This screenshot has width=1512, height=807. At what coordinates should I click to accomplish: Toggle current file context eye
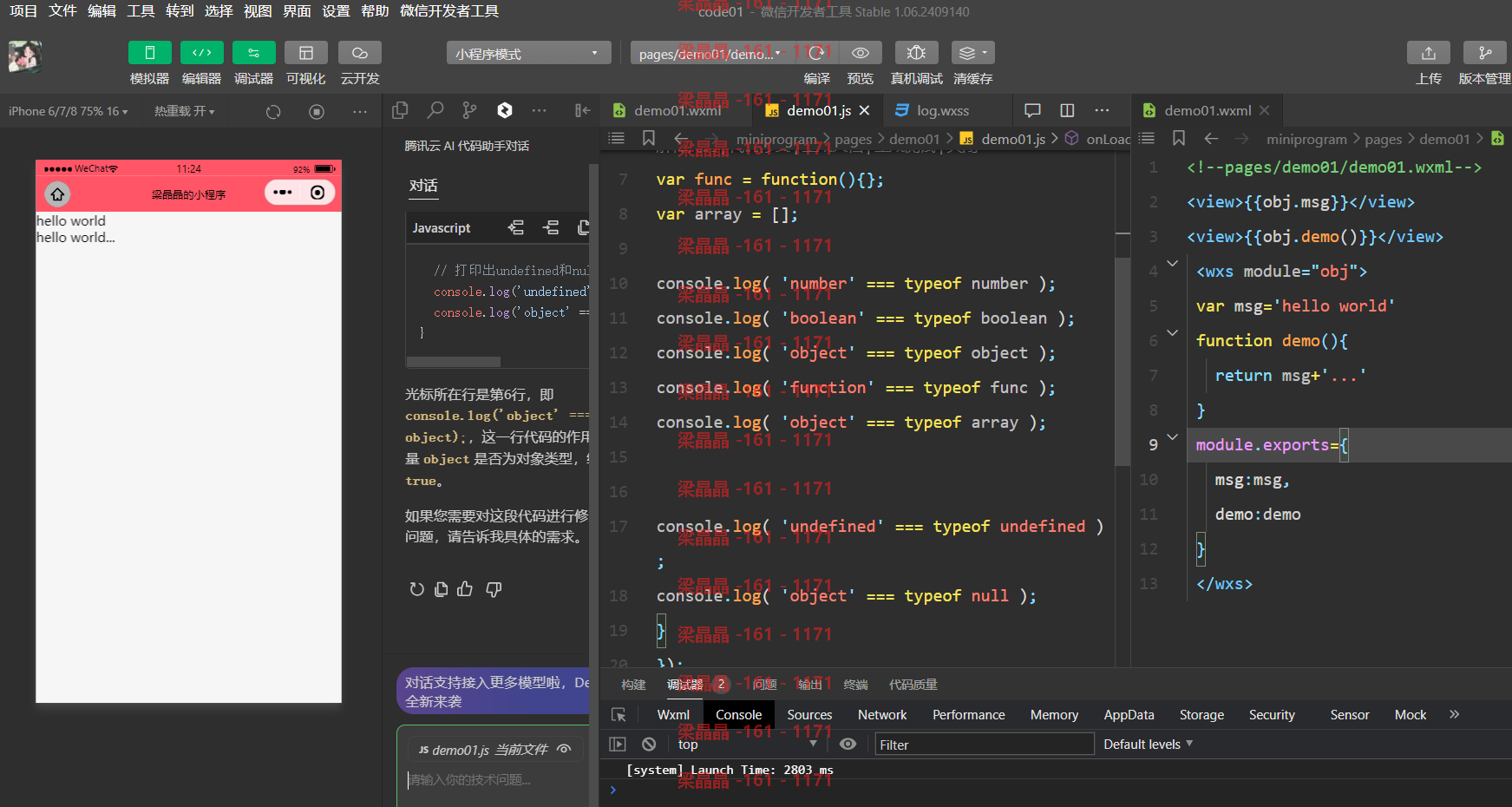[564, 749]
